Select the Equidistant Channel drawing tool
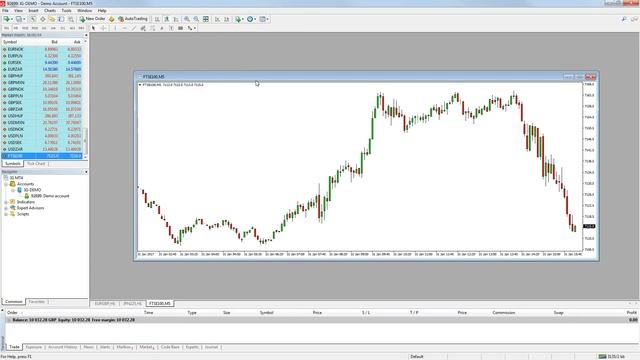Viewport: 640px width, 360px height. click(143, 28)
